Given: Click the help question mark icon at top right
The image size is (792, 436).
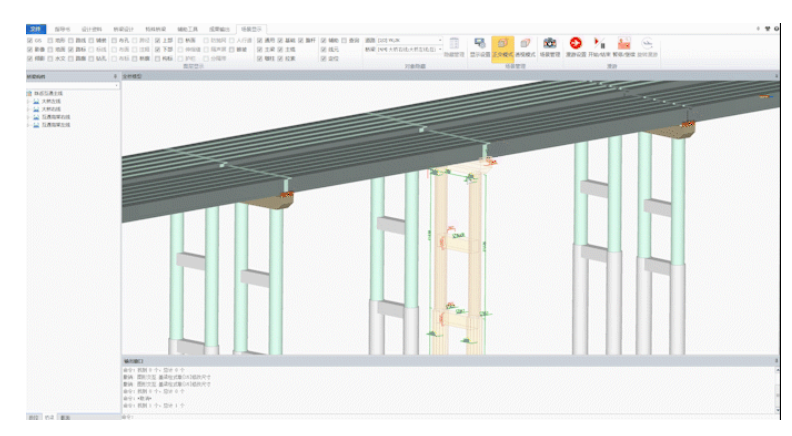Looking at the screenshot, I should [x=776, y=29].
